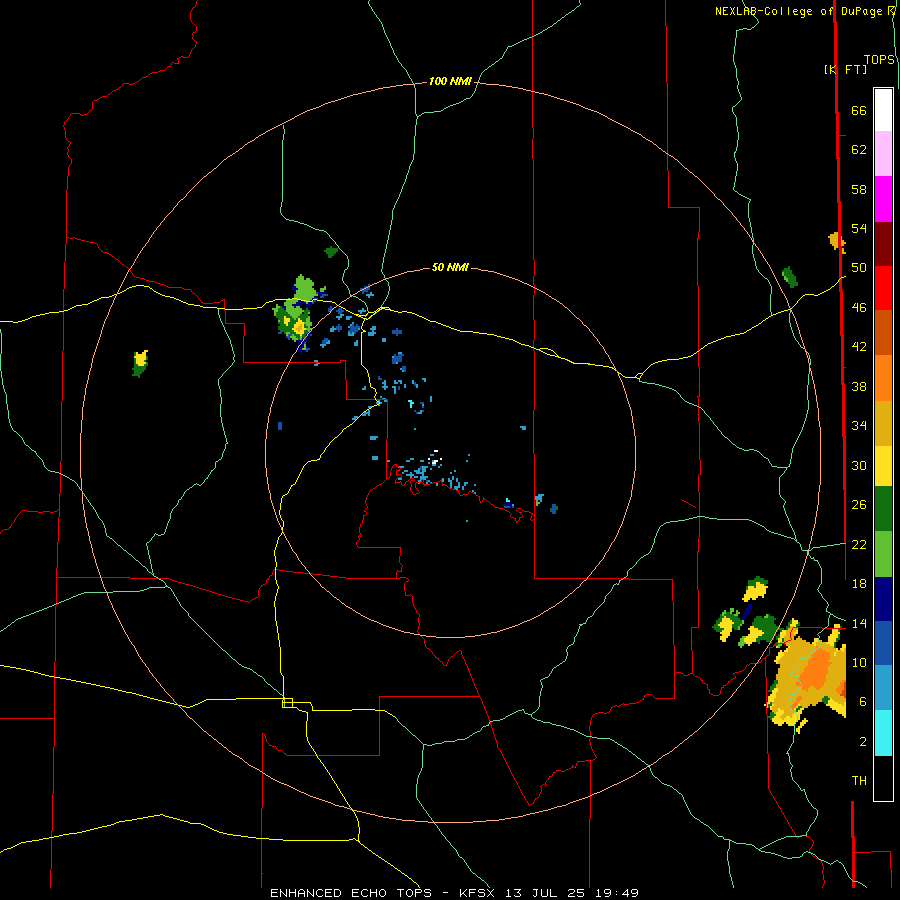The width and height of the screenshot is (900, 900).
Task: Click the light pink legend swatch
Action: 883,154
